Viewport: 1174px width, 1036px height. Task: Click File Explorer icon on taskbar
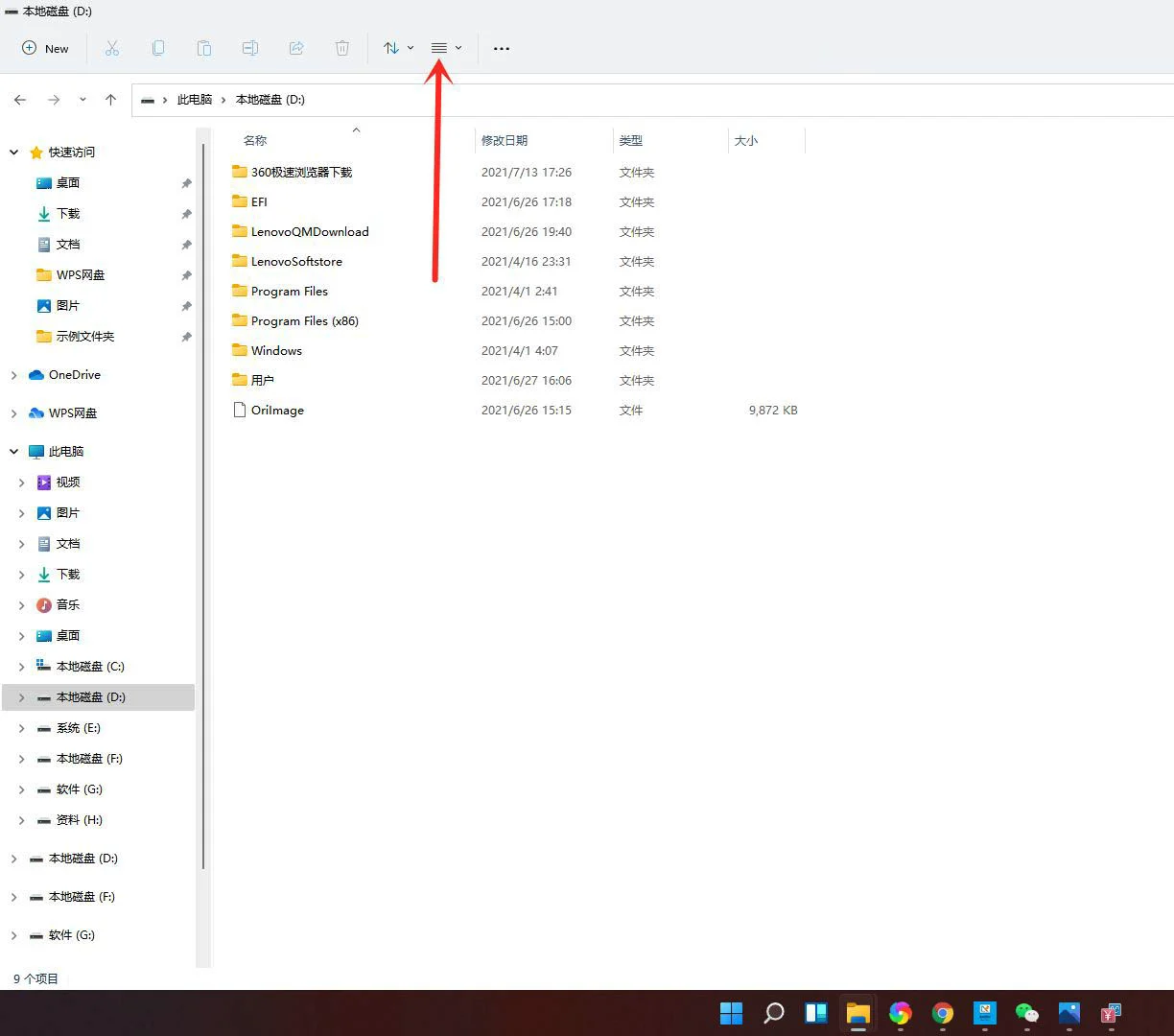pos(858,1013)
